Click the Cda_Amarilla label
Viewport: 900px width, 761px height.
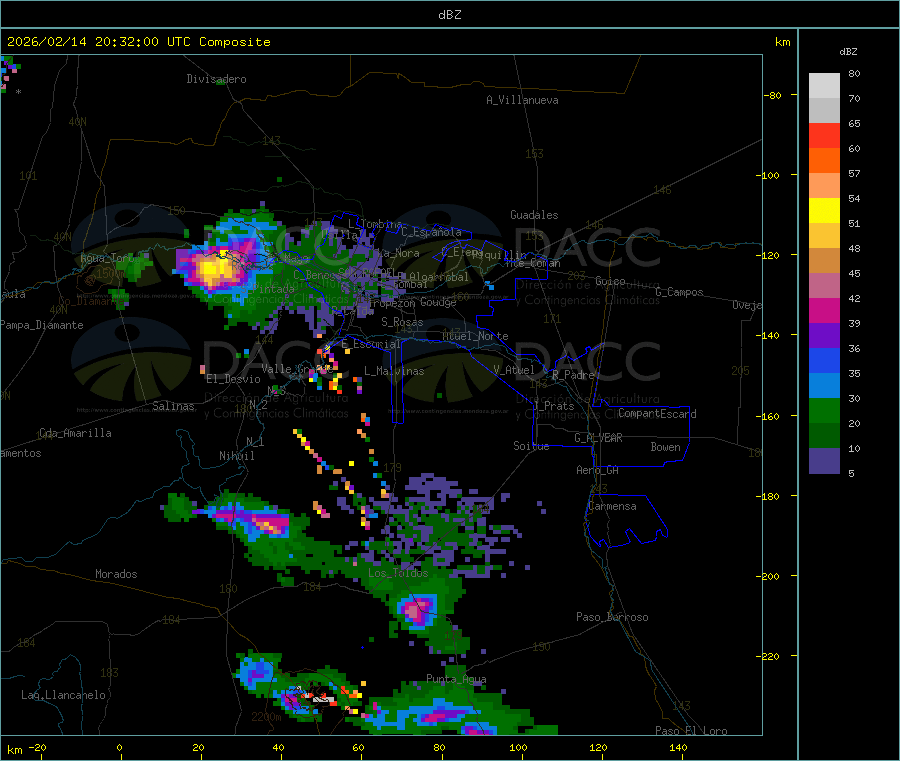(x=75, y=433)
